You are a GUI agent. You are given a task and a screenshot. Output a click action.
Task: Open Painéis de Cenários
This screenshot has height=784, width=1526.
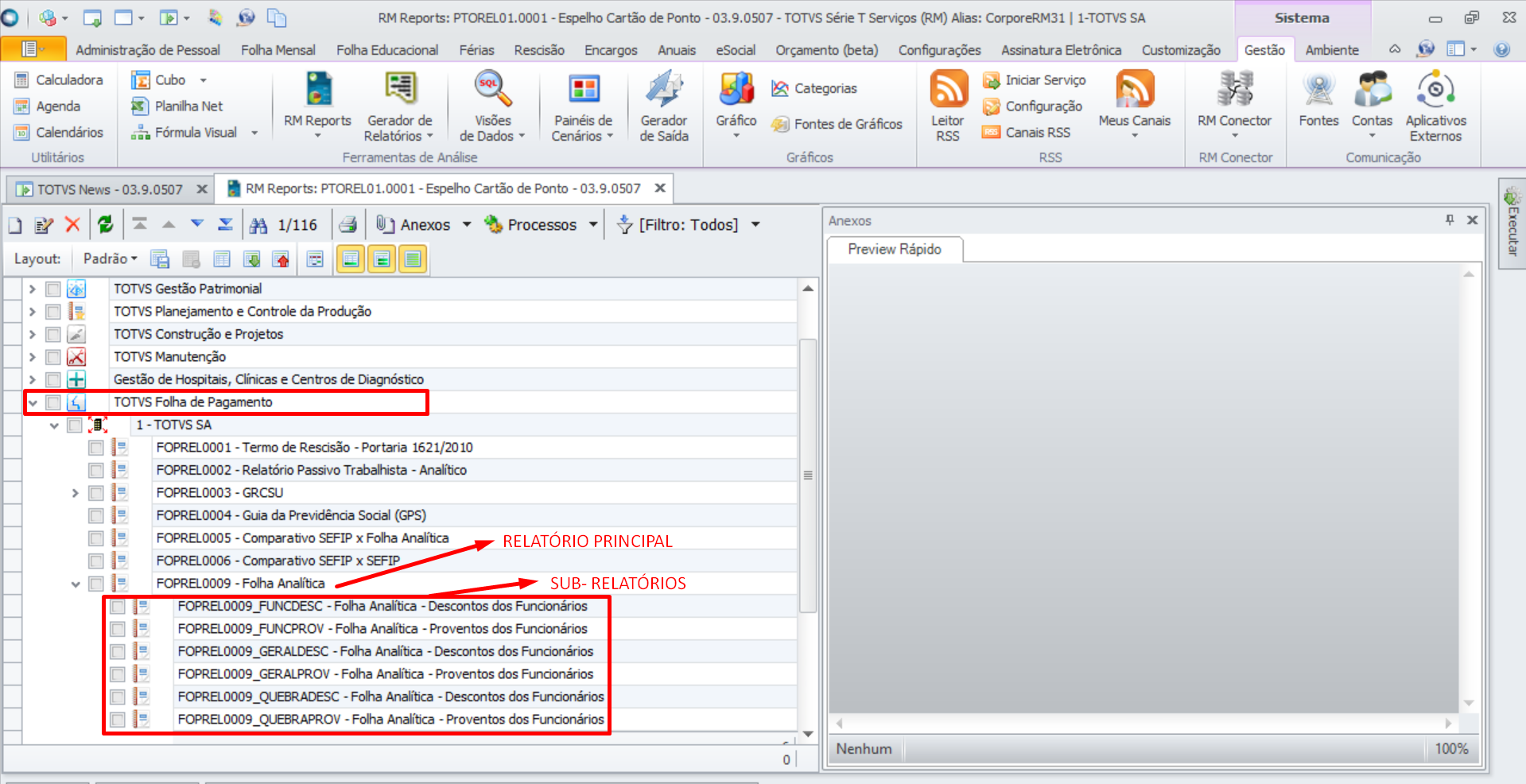583,106
